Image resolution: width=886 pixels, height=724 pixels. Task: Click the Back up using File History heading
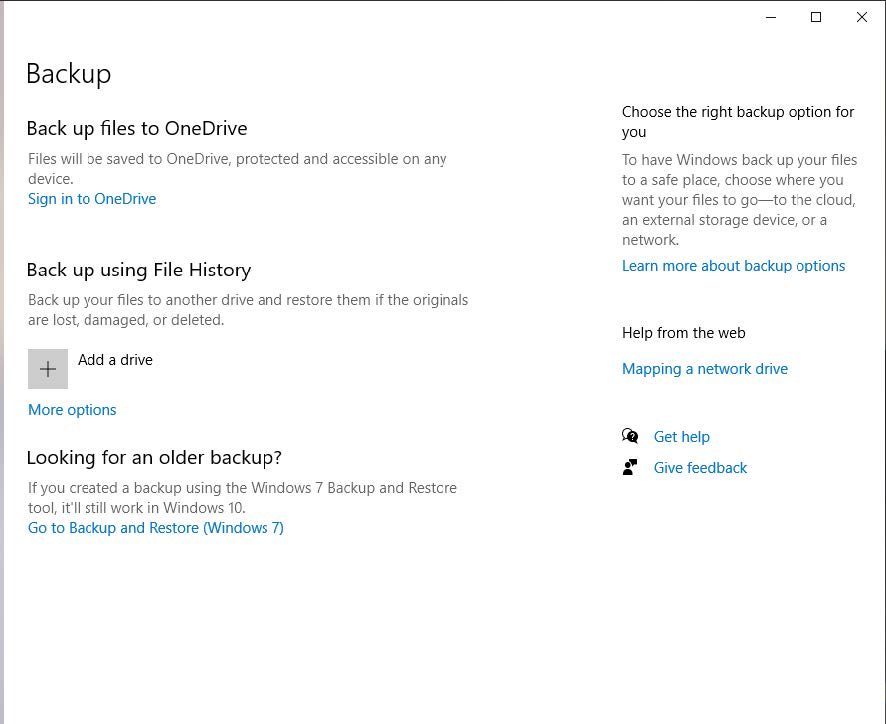[139, 270]
